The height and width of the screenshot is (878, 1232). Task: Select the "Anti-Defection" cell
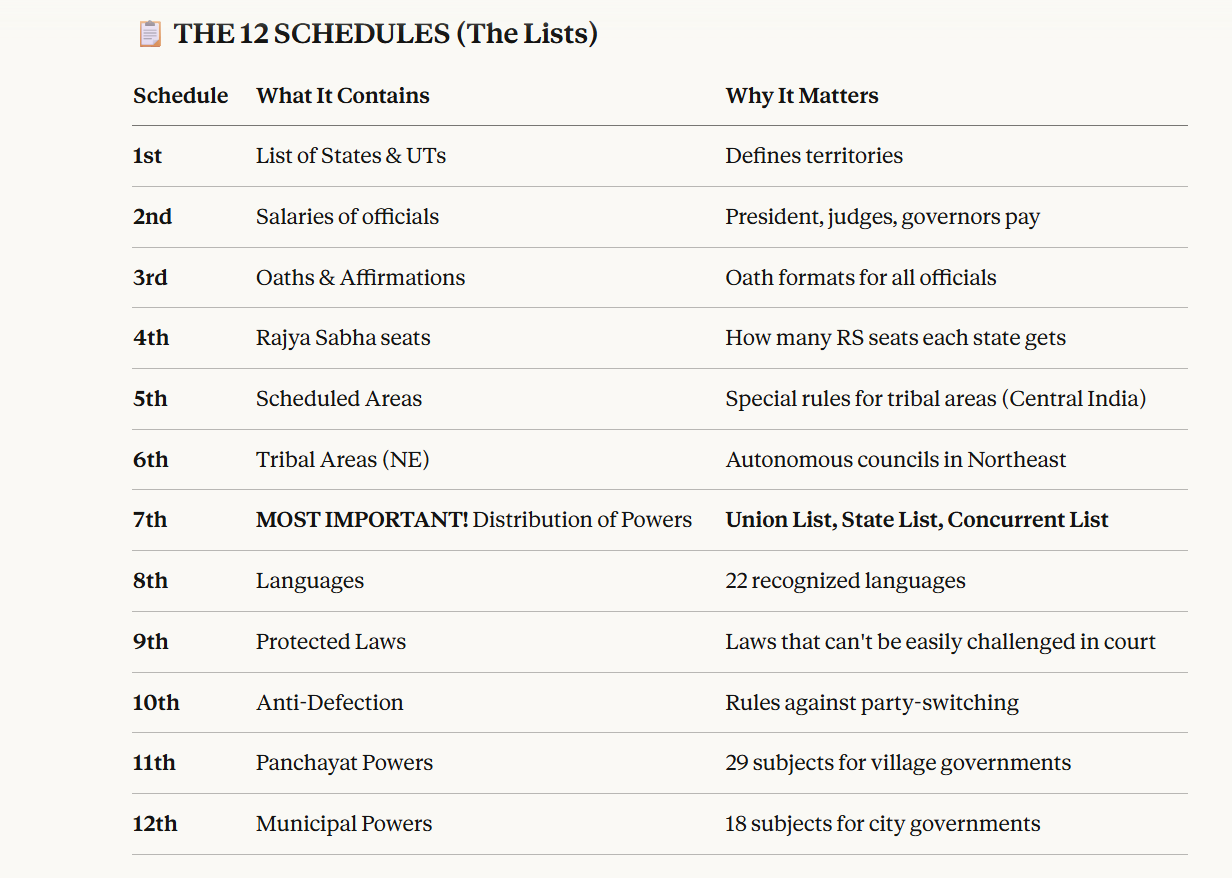(329, 703)
